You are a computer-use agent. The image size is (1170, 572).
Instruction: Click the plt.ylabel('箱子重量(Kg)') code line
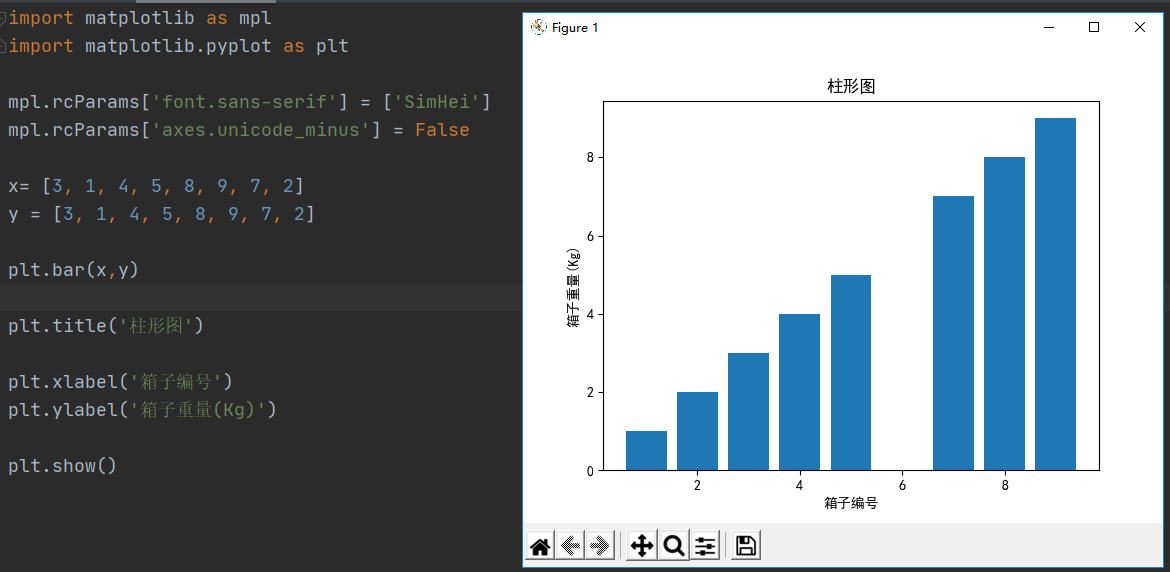(143, 410)
